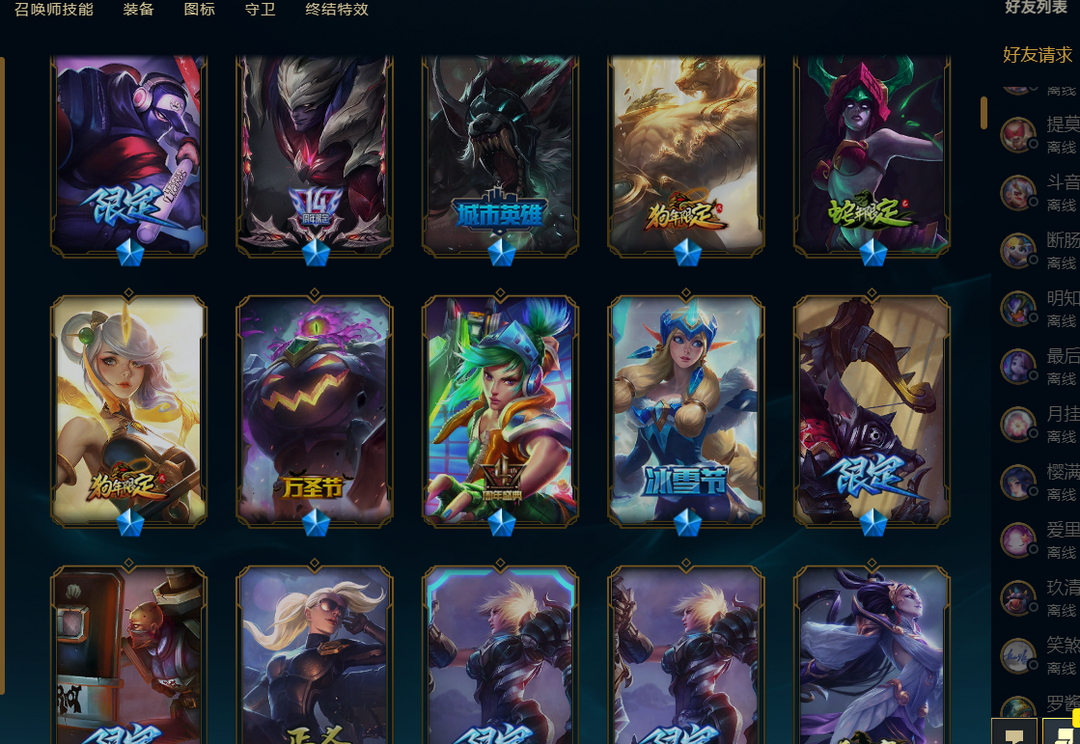Switch to the 装备 tab
This screenshot has height=744, width=1080.
pyautogui.click(x=138, y=10)
